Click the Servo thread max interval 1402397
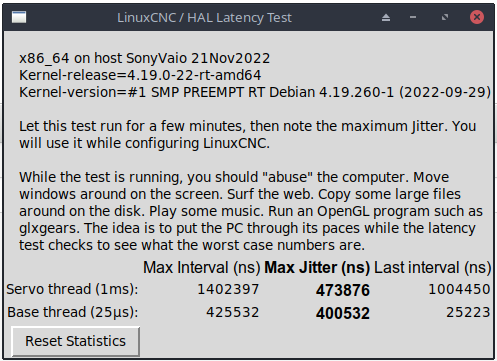Screen dimensions: 497x361 (228, 289)
